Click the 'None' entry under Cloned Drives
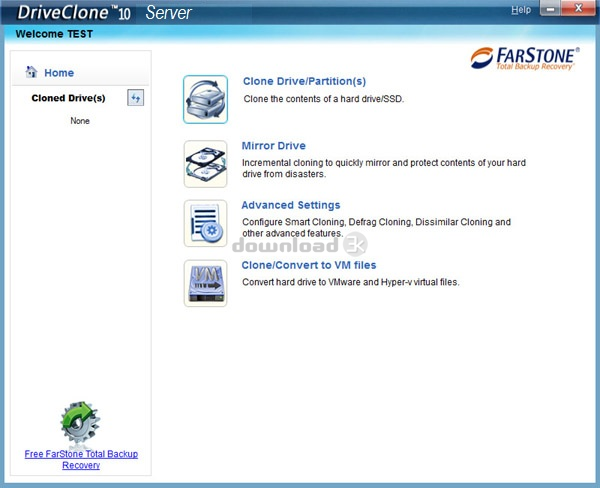This screenshot has height=488, width=600. (x=80, y=121)
